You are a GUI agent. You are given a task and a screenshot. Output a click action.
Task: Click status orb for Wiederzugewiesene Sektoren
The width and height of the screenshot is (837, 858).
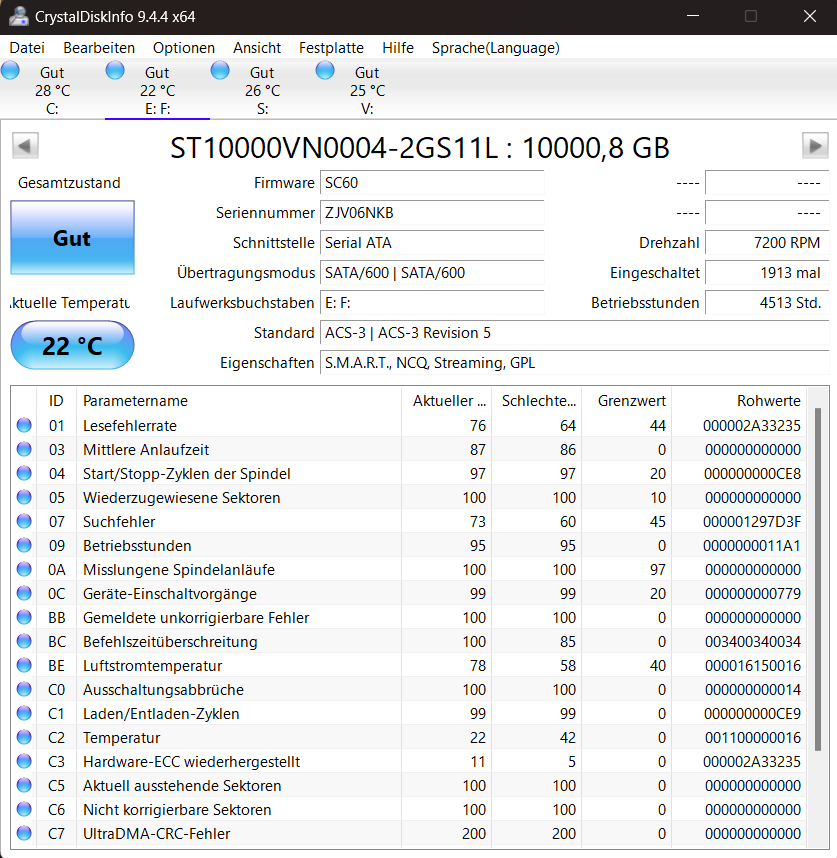[24, 497]
